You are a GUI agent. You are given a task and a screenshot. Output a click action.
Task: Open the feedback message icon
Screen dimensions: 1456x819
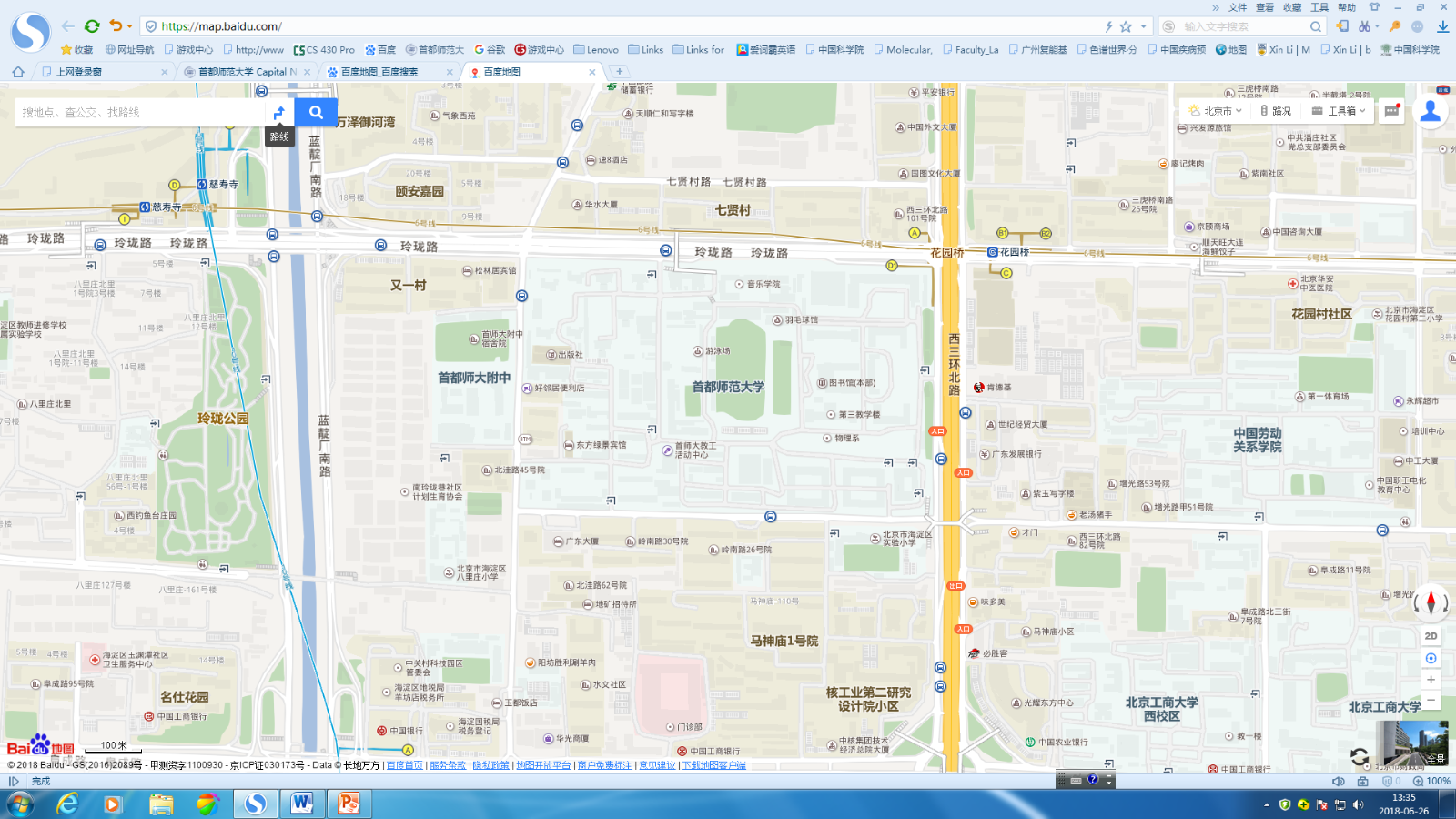tap(1391, 111)
